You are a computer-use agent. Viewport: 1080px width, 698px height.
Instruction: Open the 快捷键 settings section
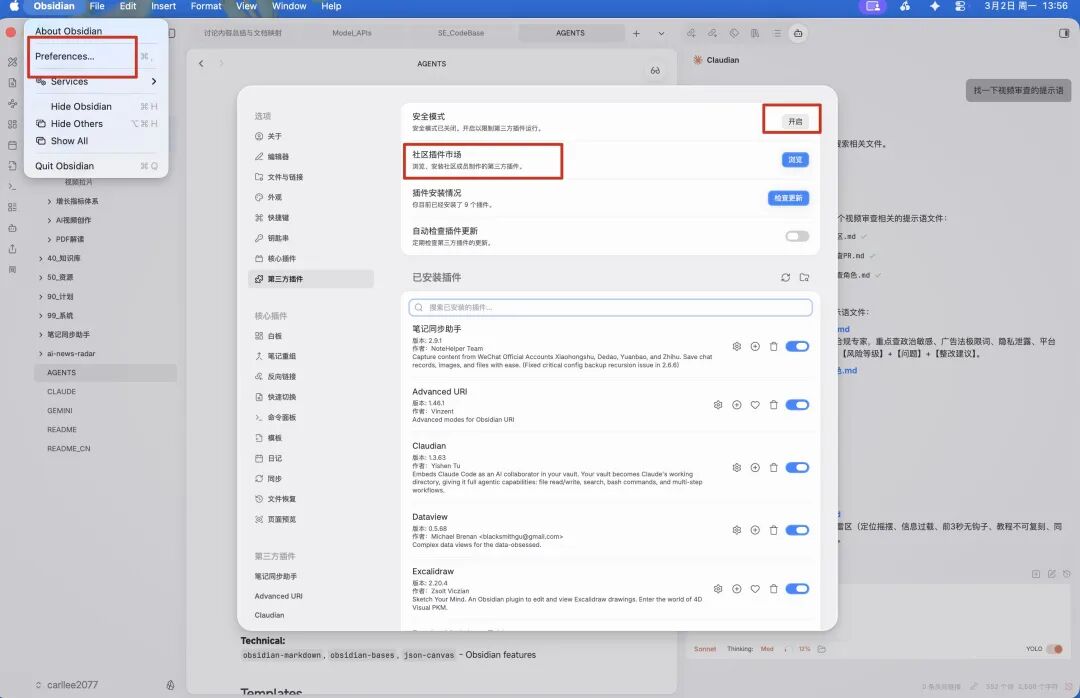pos(278,217)
